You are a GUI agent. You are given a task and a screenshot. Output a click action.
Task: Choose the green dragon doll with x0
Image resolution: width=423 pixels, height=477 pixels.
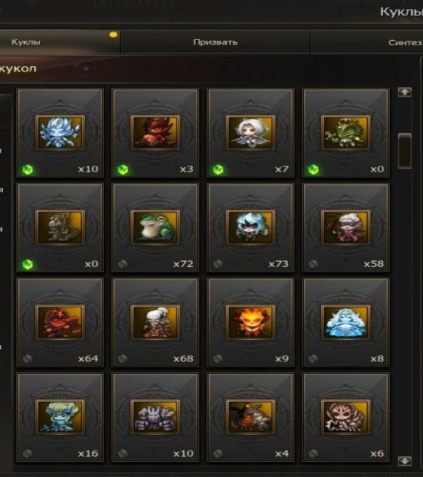click(346, 133)
